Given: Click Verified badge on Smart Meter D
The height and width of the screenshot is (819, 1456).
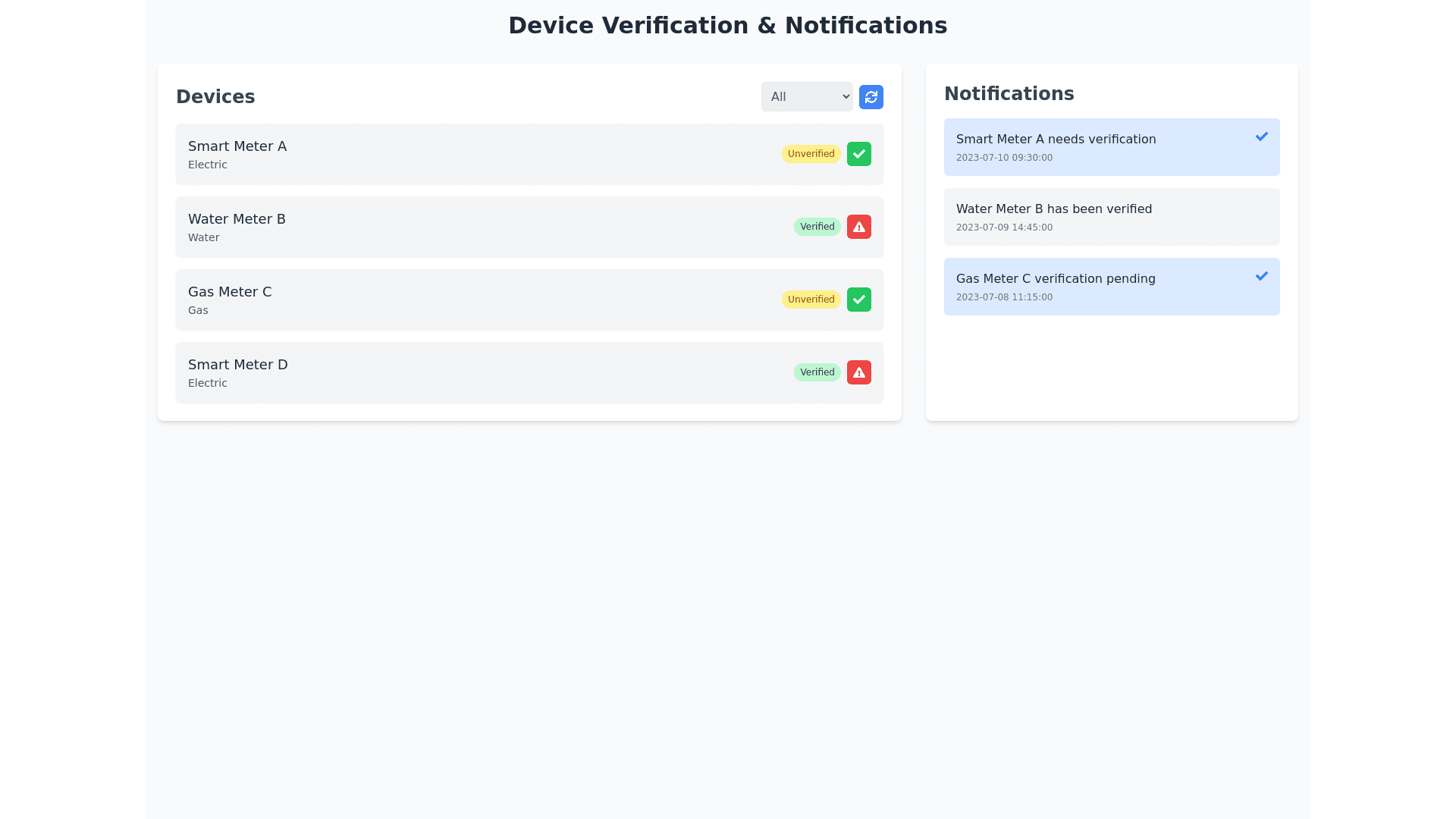Looking at the screenshot, I should [x=817, y=372].
